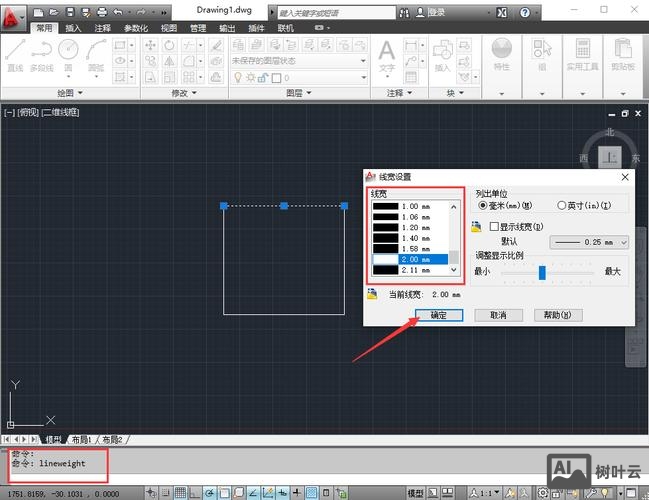Switch to the 注释 ribbon tab
The width and height of the screenshot is (649, 500).
point(102,29)
